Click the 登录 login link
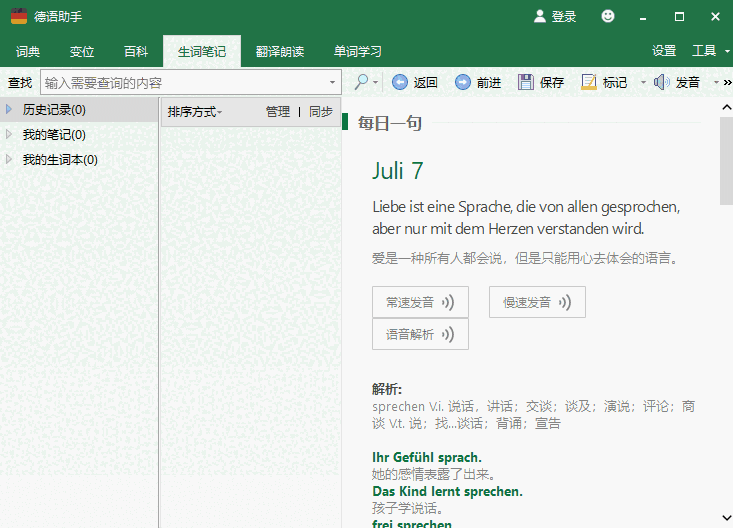The width and height of the screenshot is (733, 528). pyautogui.click(x=564, y=17)
